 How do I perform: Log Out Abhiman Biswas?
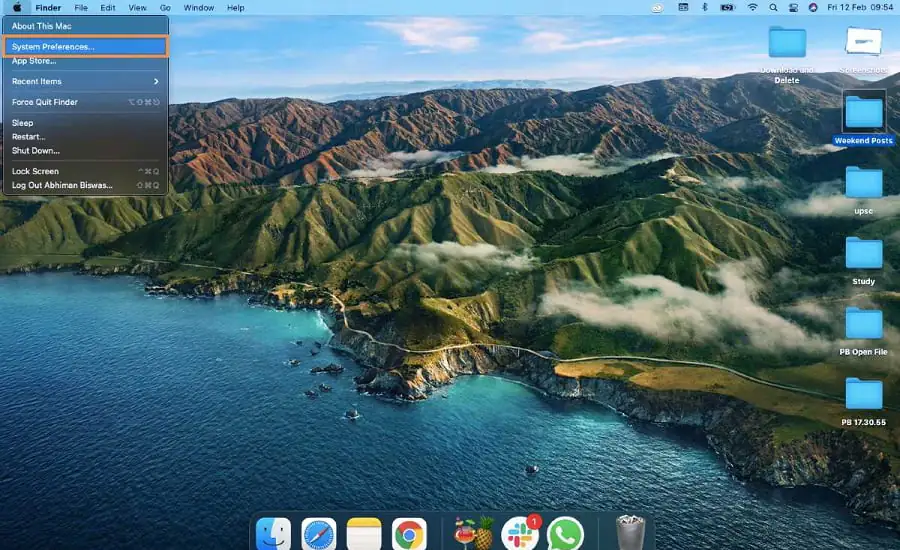coord(62,185)
